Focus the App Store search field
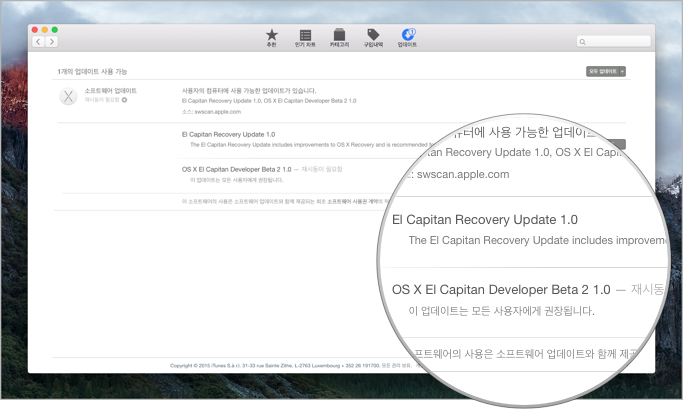683x409 pixels. (x=613, y=42)
